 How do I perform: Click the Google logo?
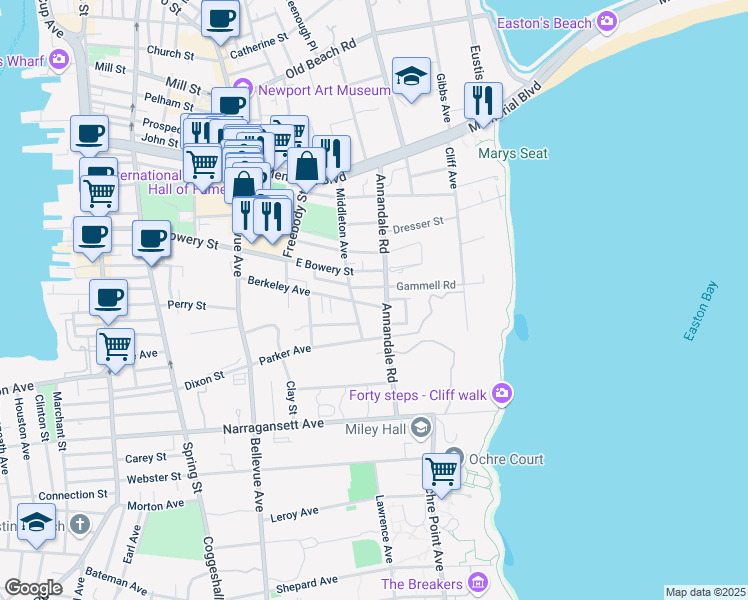tap(33, 588)
